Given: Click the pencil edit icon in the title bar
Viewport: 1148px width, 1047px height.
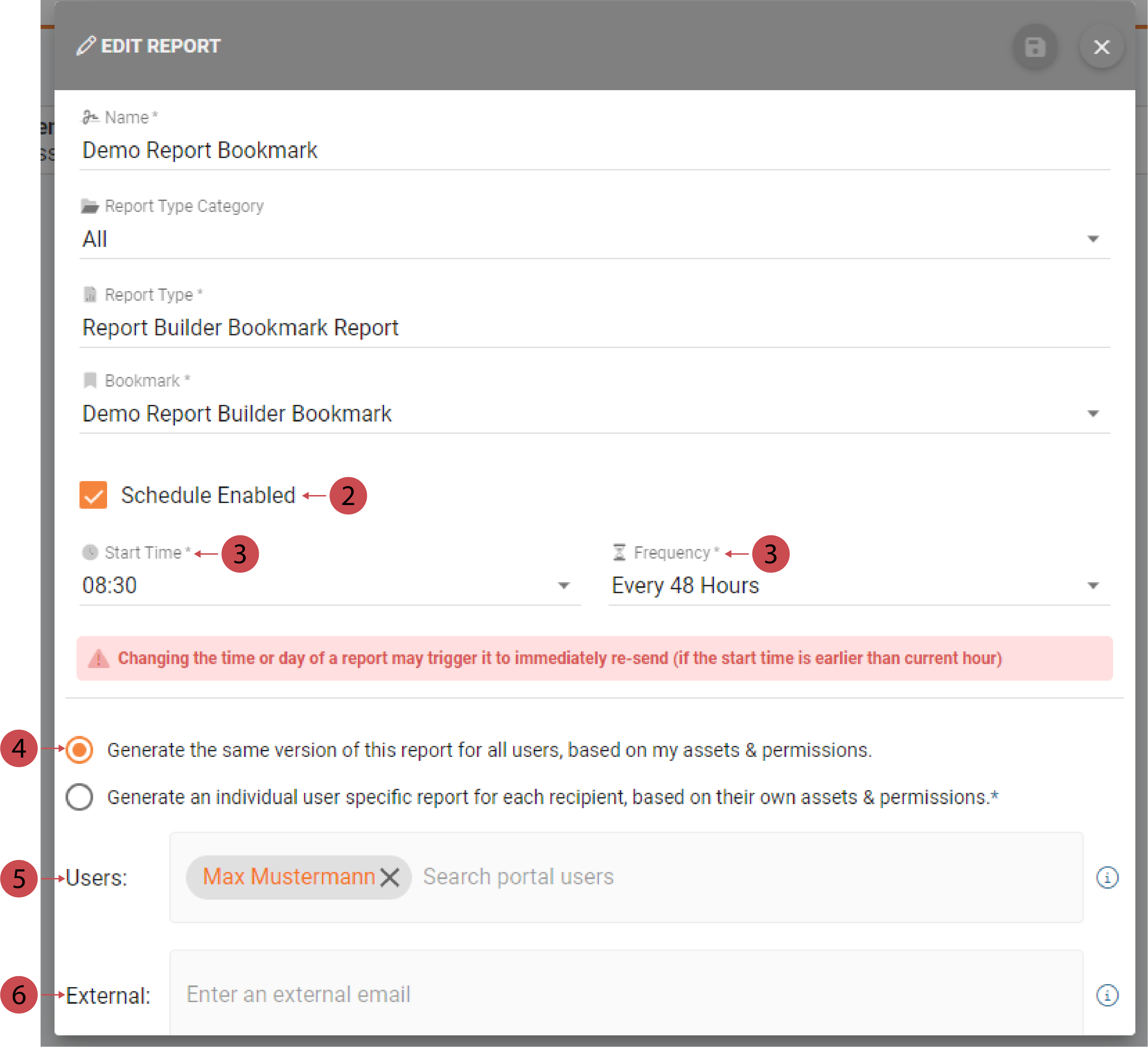Looking at the screenshot, I should 86,46.
